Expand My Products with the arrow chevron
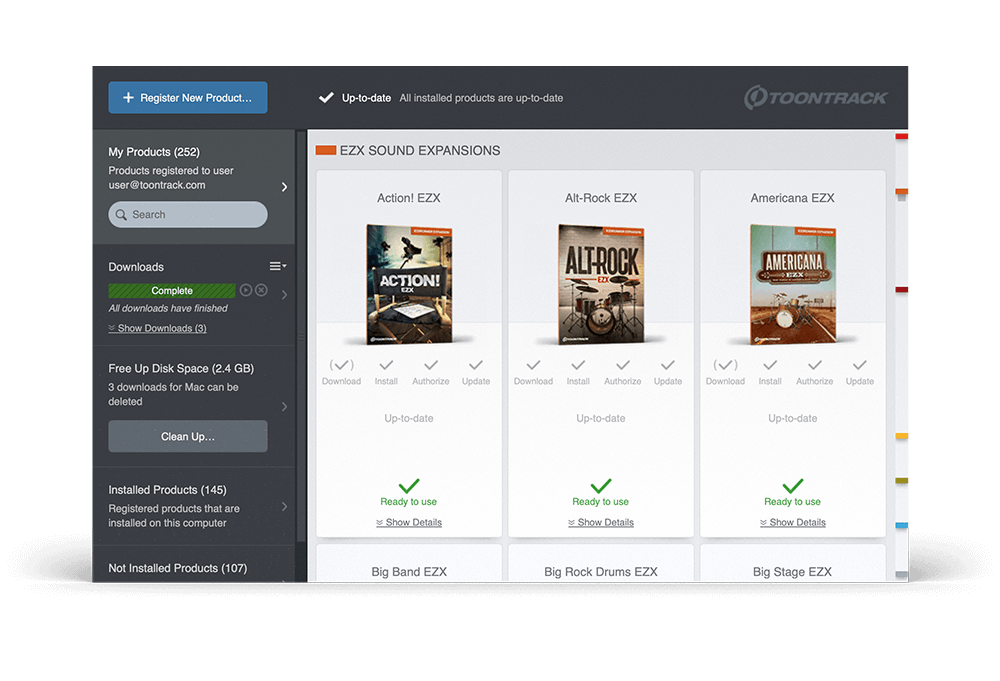Screen dimensions: 1000x681 point(284,187)
